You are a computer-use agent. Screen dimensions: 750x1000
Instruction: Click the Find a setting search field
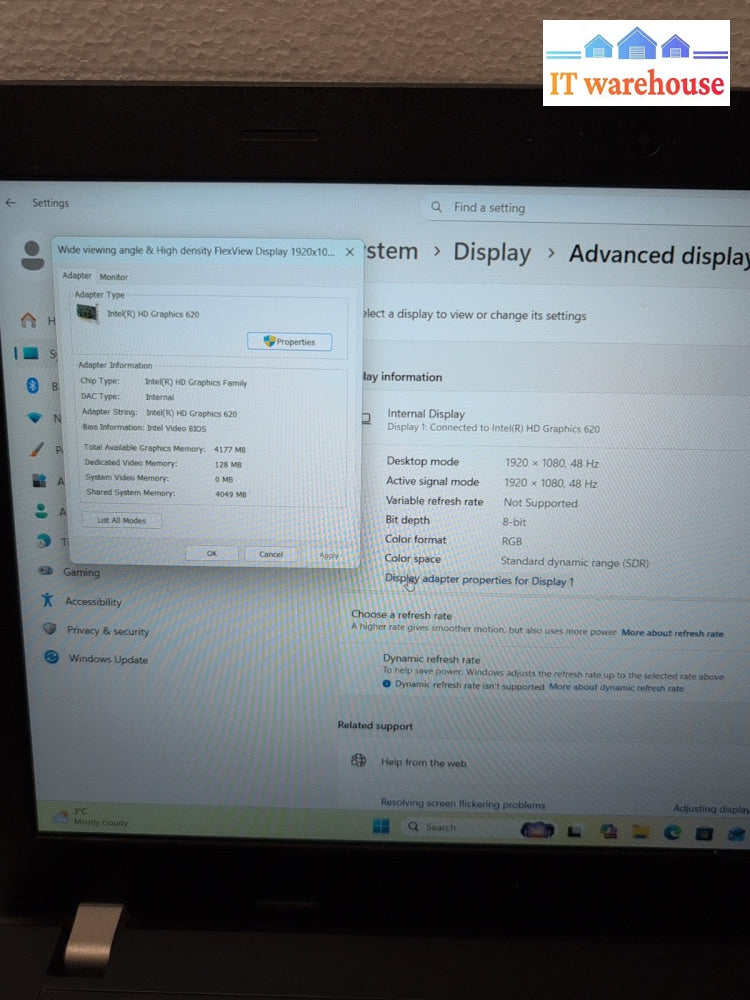pyautogui.click(x=587, y=208)
